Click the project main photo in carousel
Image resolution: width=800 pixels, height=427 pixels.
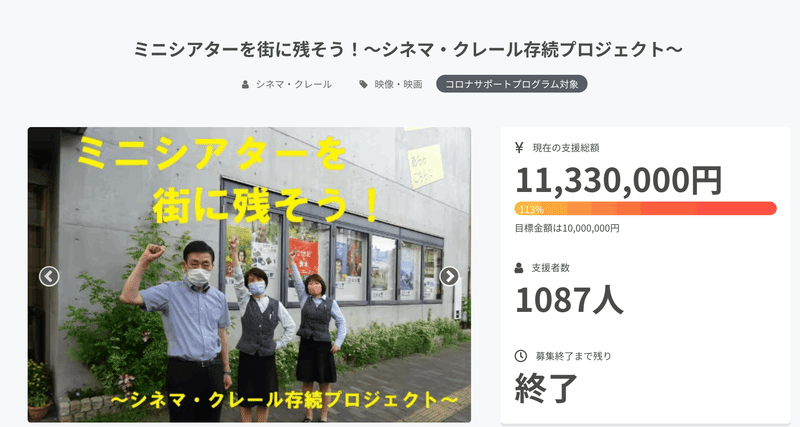coord(249,274)
